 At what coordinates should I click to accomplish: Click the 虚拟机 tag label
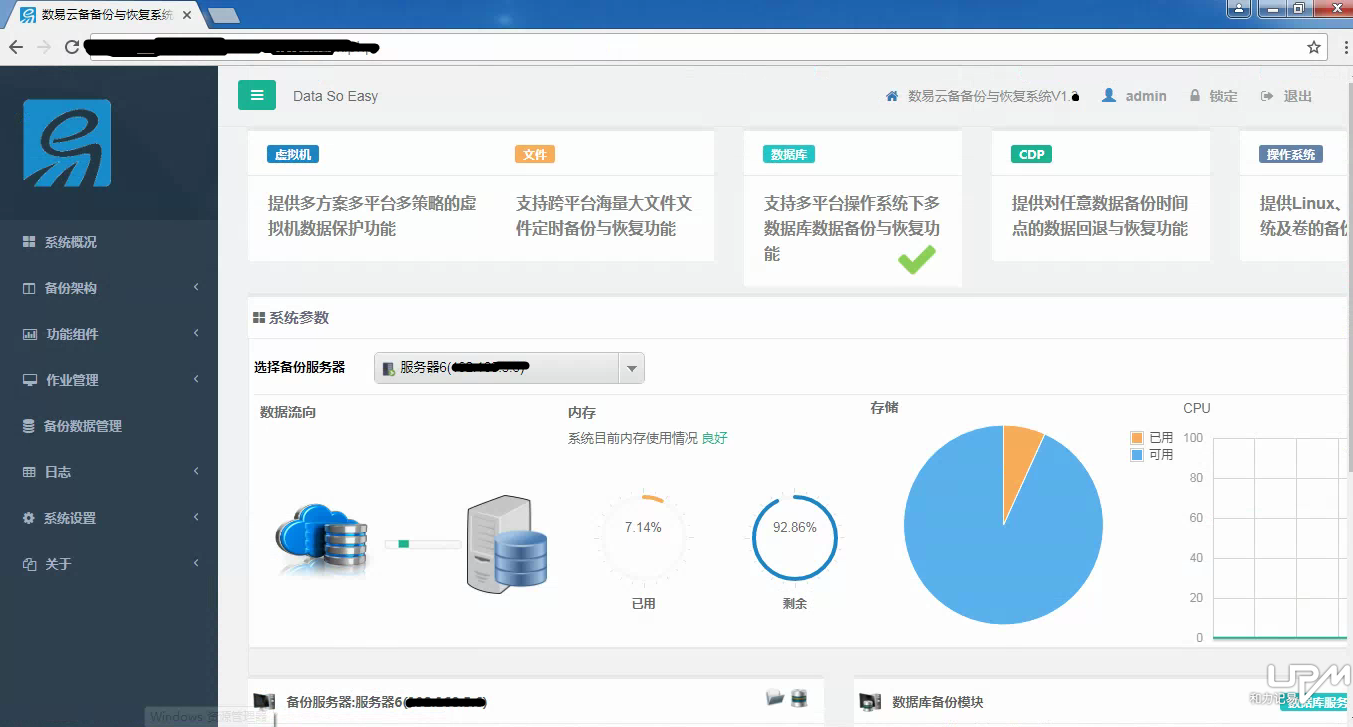[x=293, y=154]
